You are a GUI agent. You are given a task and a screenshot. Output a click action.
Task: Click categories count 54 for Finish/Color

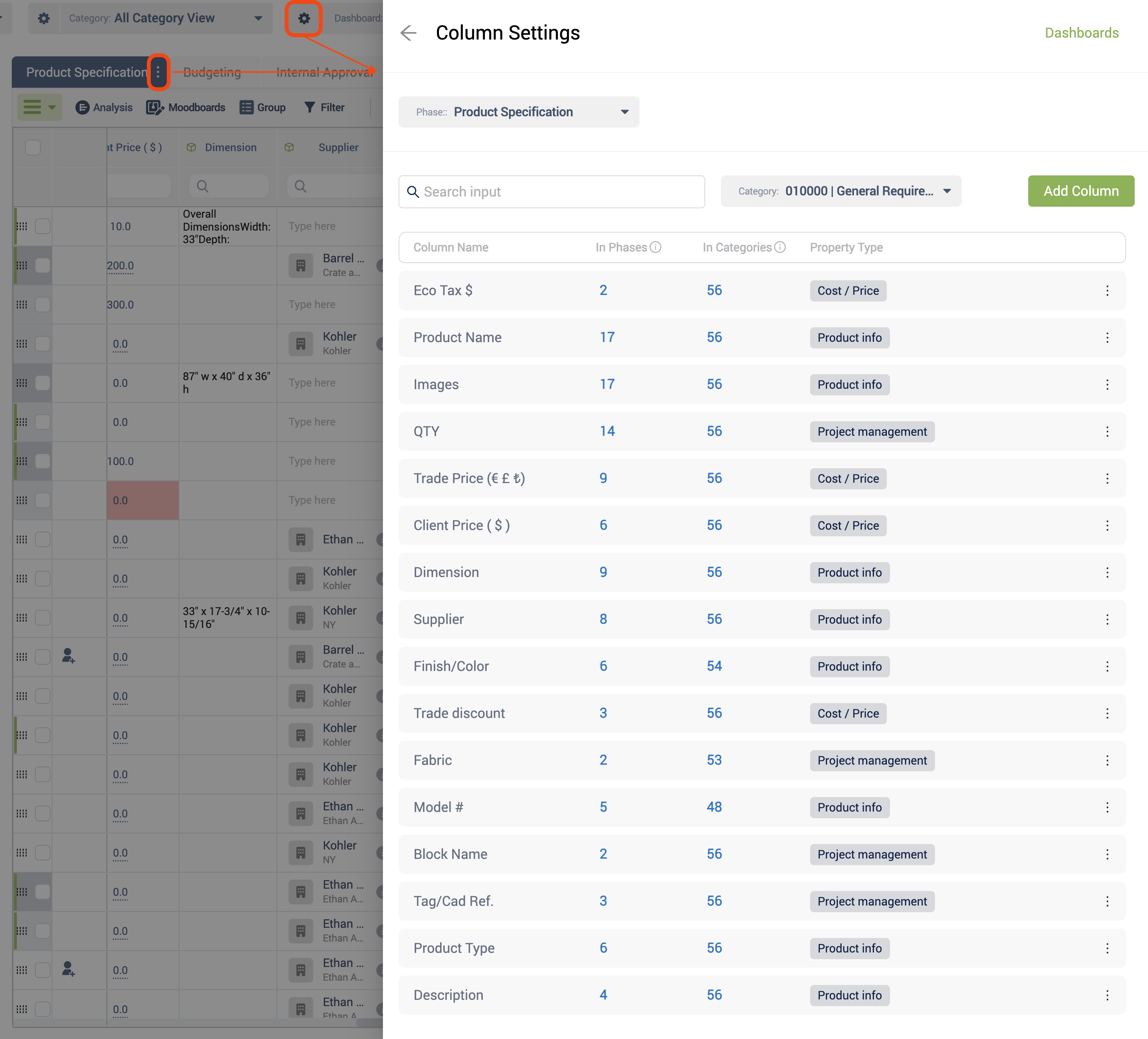point(714,667)
